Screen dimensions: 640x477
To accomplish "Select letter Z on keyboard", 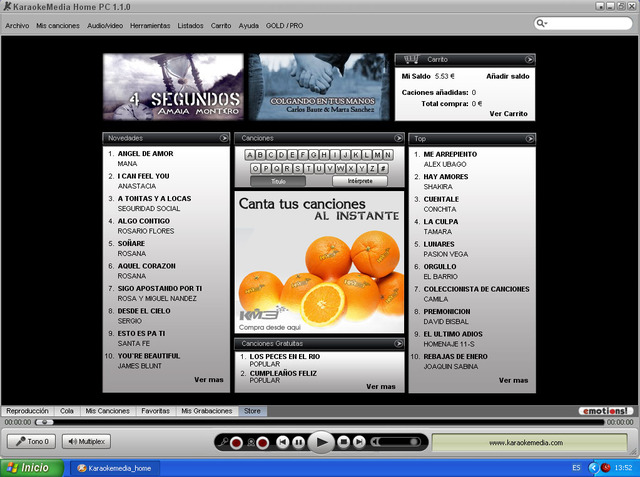I will pyautogui.click(x=372, y=169).
